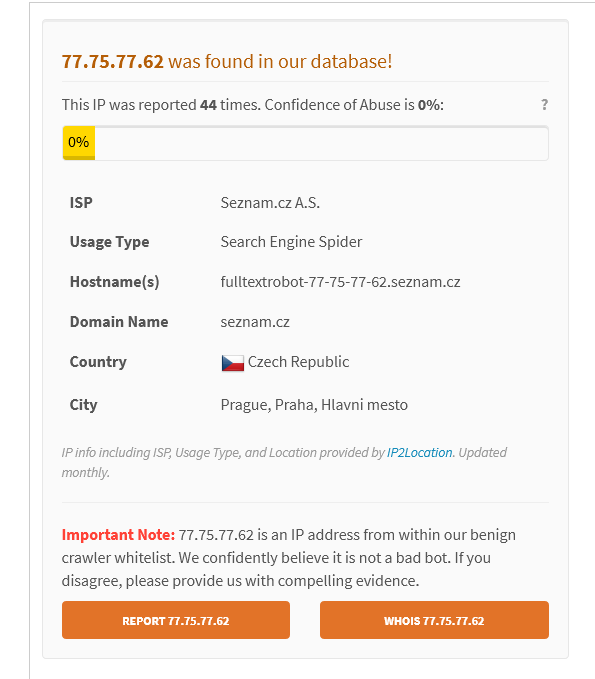Screen dimensions: 595x679
Task: Click the 77.75.77.62 heading IP address
Action: coord(113,61)
